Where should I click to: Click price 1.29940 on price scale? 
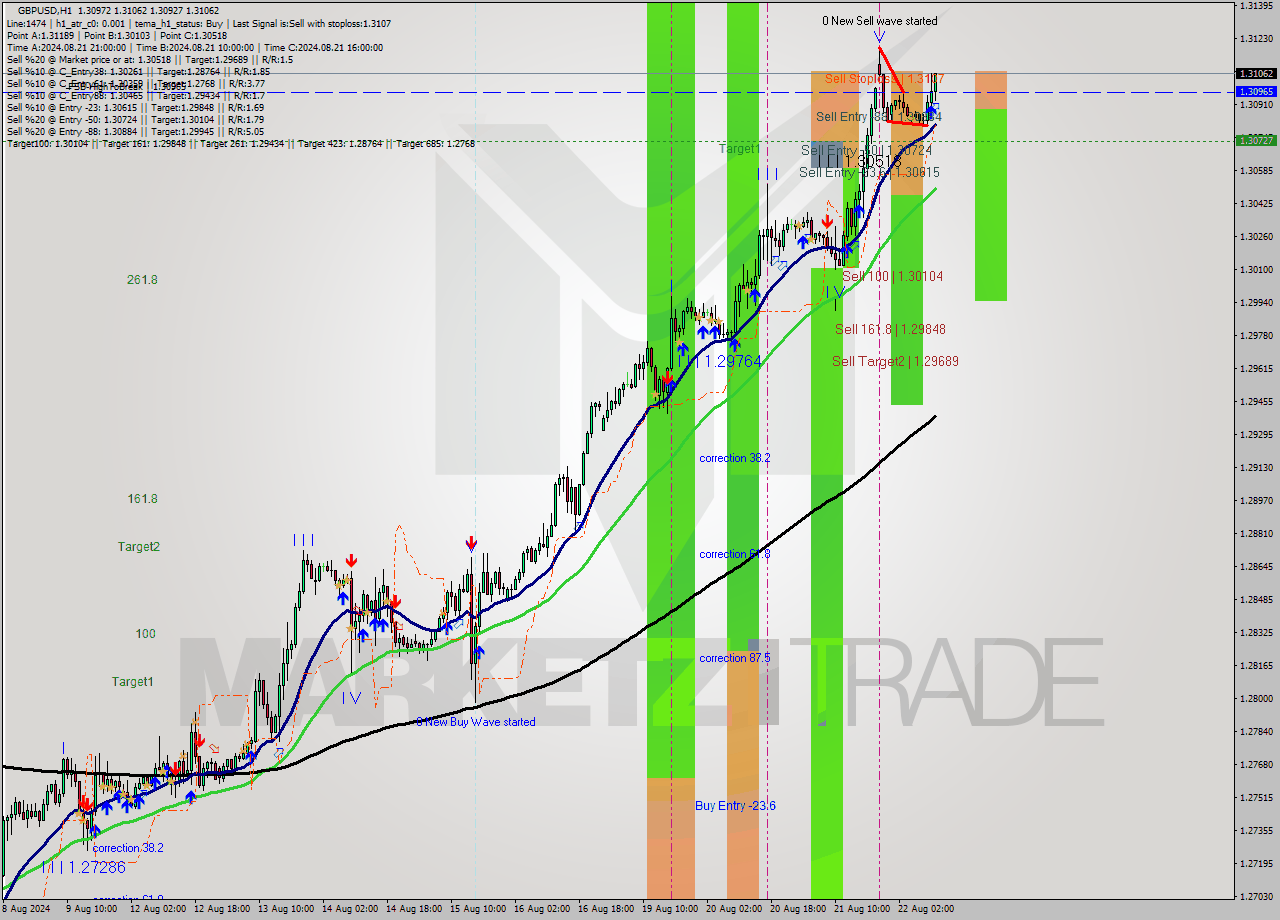coord(1256,302)
